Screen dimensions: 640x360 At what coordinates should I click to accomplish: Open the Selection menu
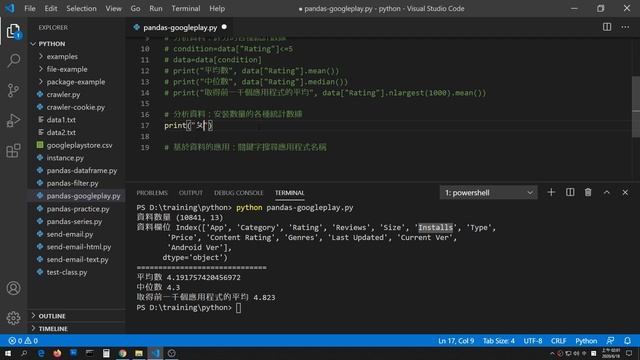coord(81,8)
